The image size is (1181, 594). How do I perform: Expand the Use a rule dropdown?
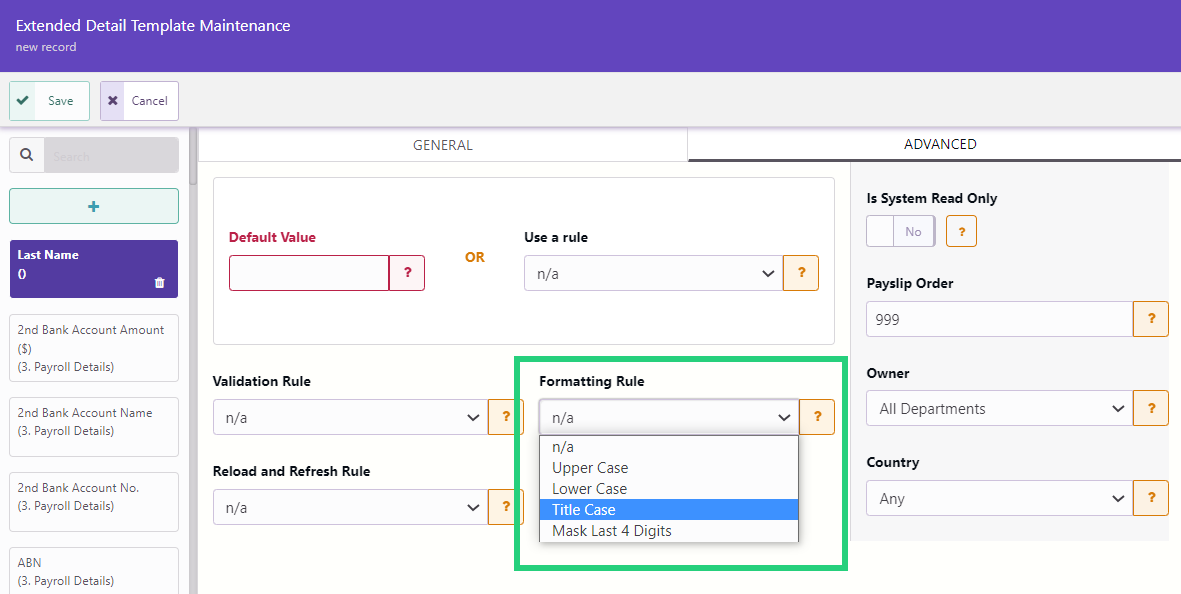click(x=652, y=274)
